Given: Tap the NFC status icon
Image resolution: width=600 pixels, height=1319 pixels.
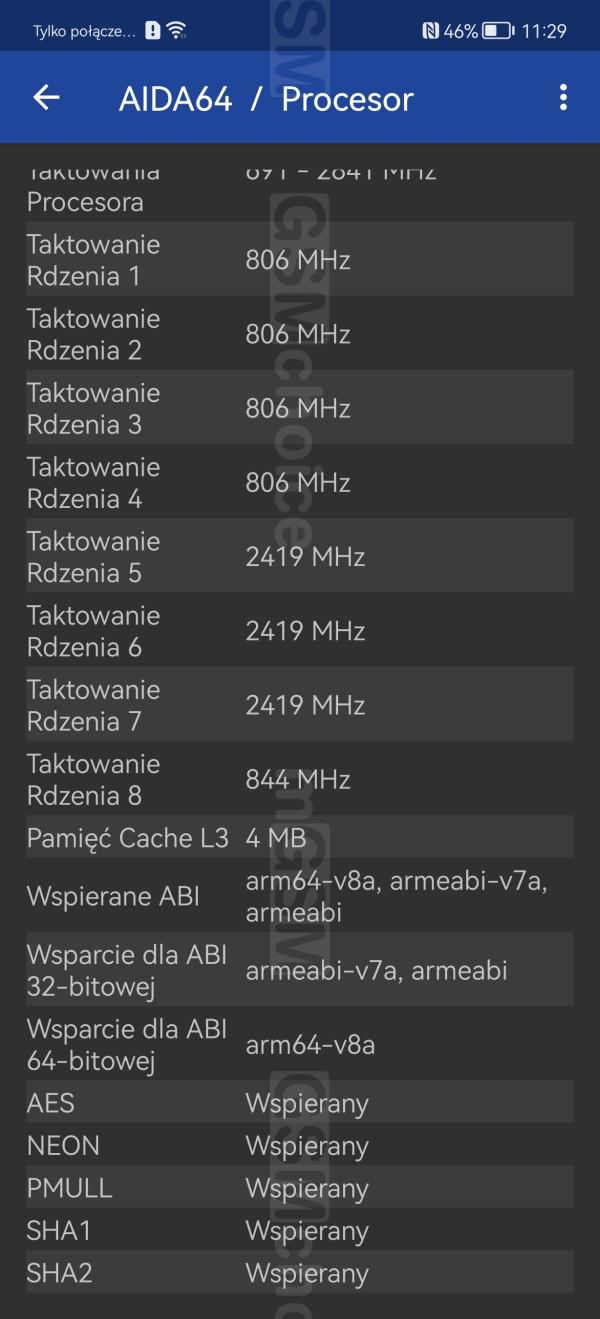Looking at the screenshot, I should pos(431,31).
